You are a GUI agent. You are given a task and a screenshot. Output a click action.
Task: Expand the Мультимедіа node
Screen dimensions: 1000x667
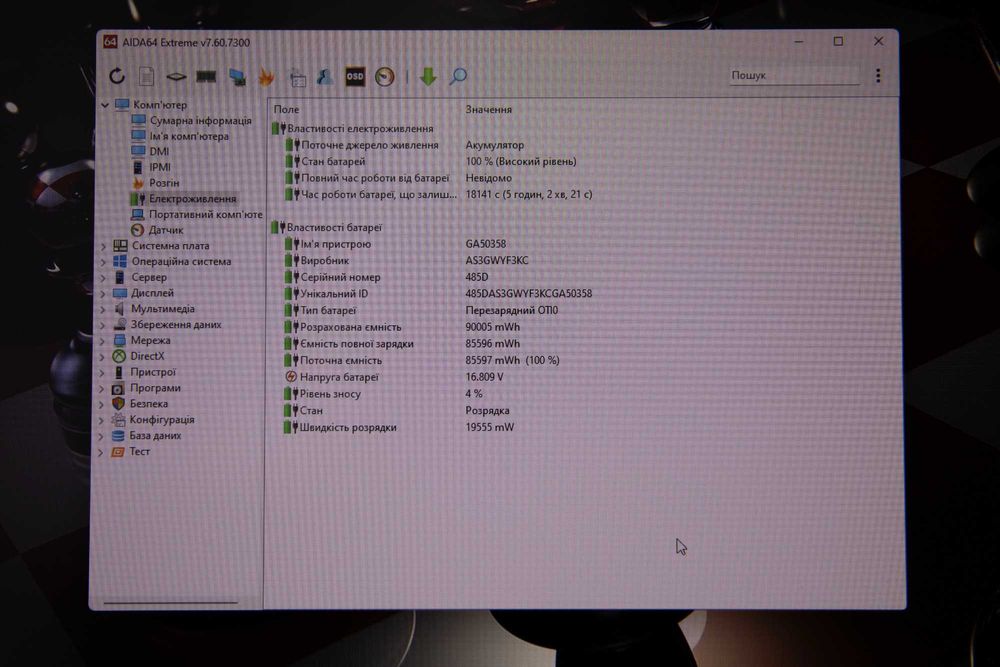coord(103,309)
